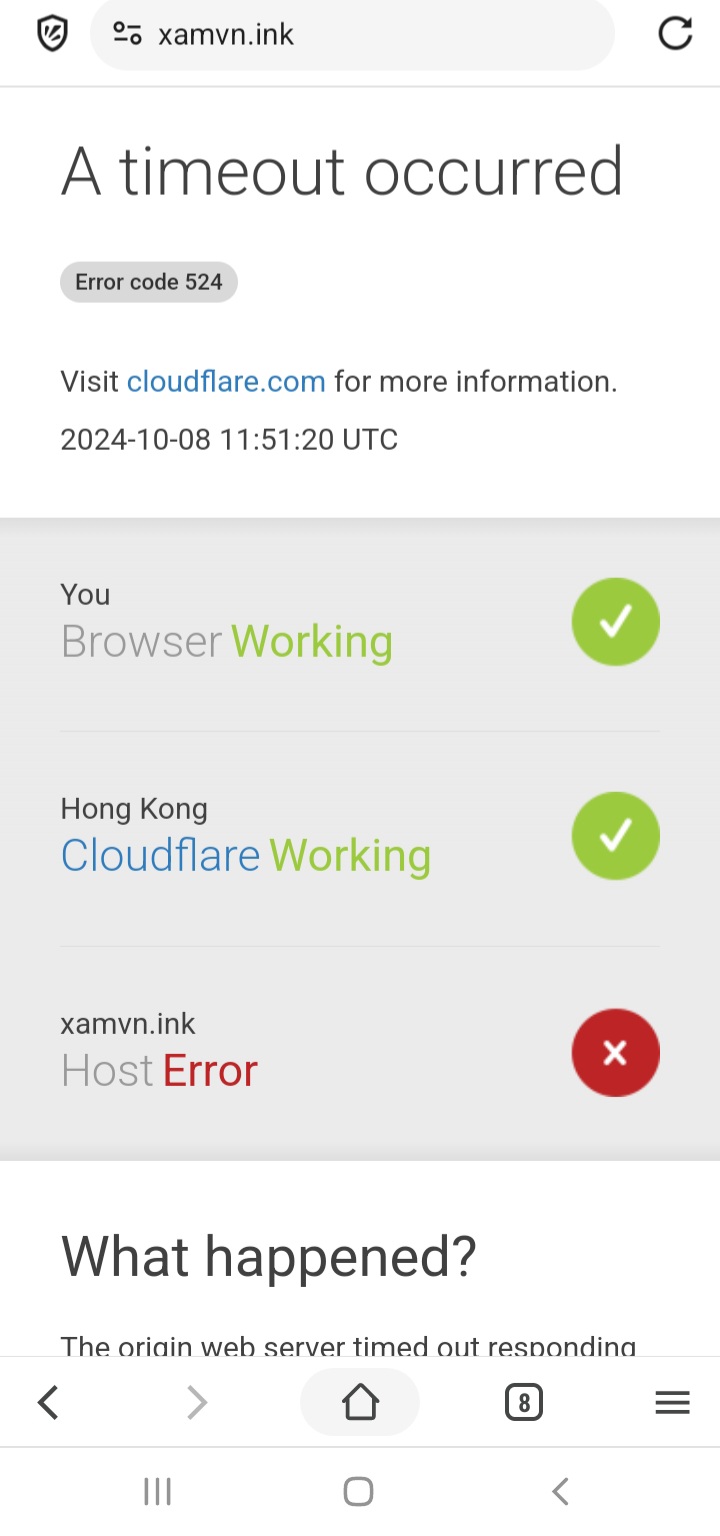Reload the page with refresh icon
The width and height of the screenshot is (720, 1536).
(x=675, y=34)
